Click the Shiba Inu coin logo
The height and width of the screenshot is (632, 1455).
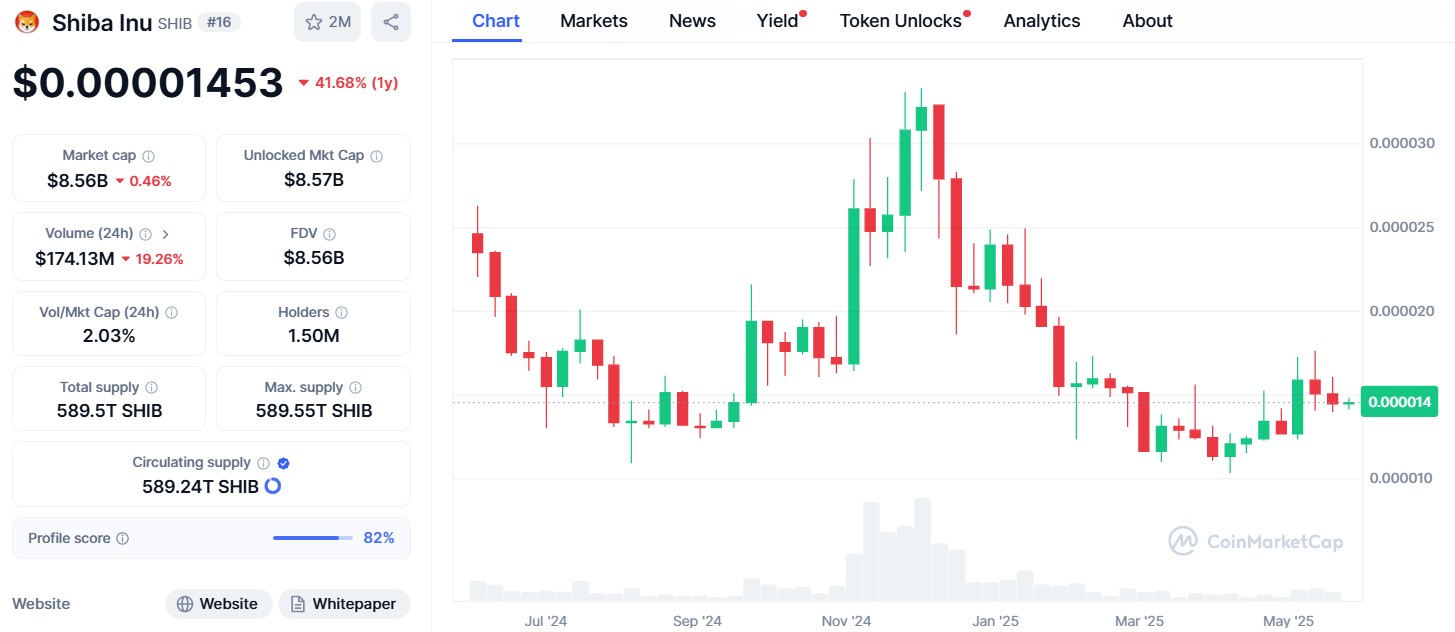[26, 22]
